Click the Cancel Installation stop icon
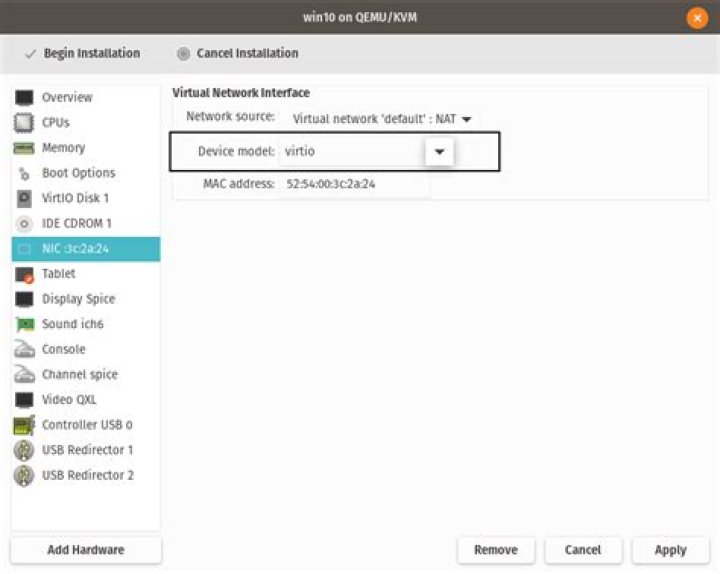This screenshot has height=574, width=720. coord(183,54)
